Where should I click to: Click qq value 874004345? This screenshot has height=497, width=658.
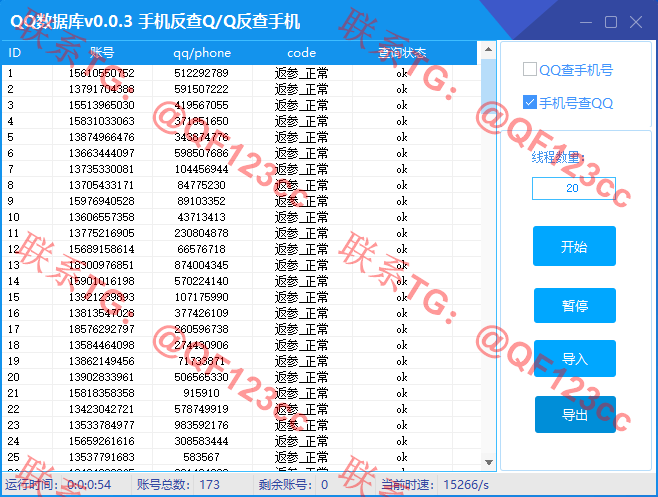pyautogui.click(x=201, y=265)
